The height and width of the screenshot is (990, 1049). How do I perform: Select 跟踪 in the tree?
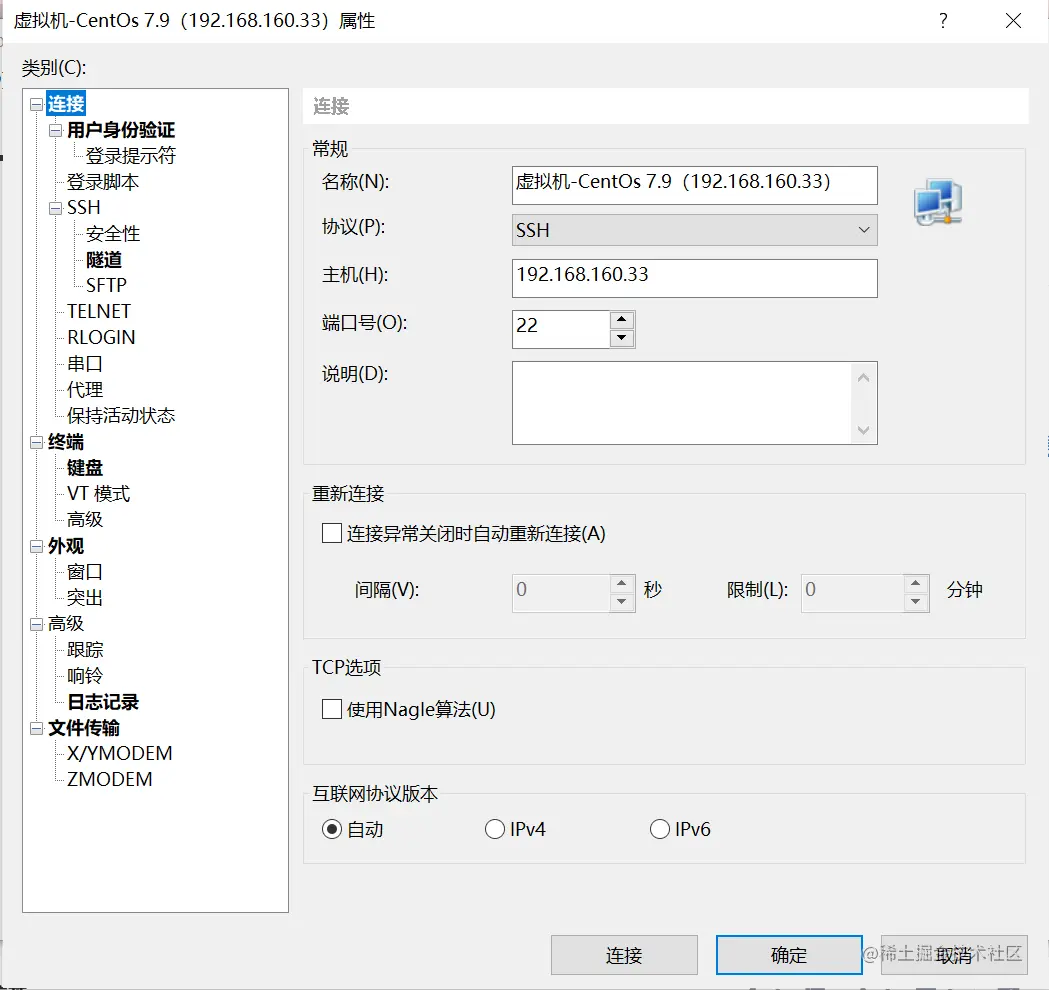pyautogui.click(x=85, y=650)
